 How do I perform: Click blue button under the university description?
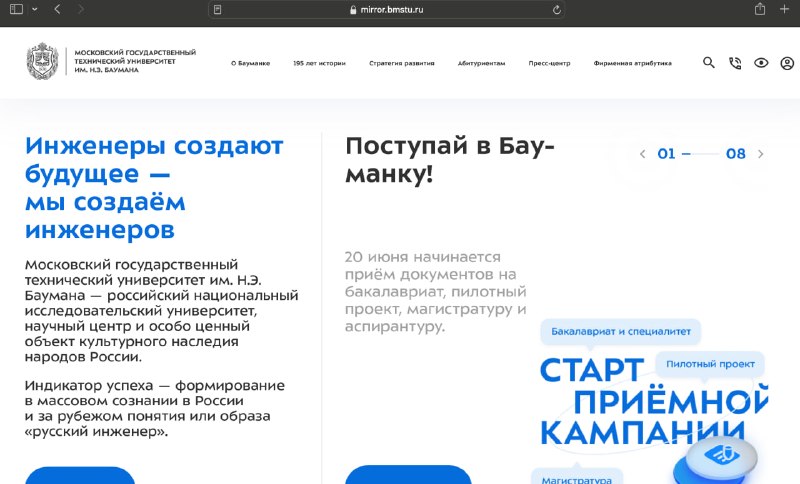pyautogui.click(x=80, y=475)
